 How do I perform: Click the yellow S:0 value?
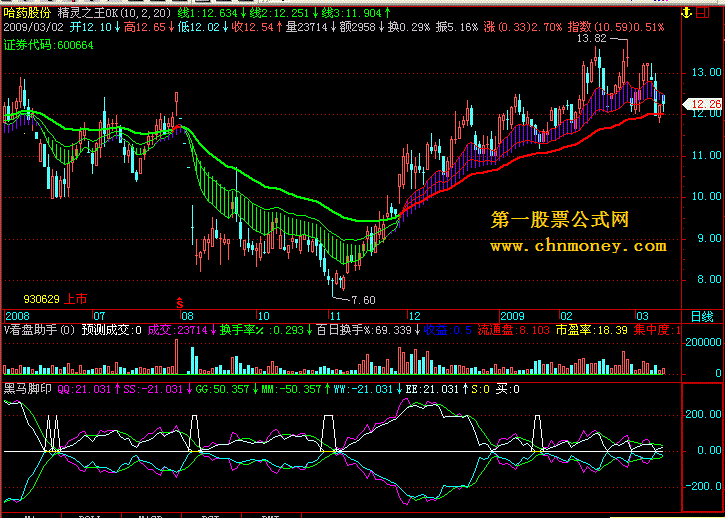pos(480,389)
